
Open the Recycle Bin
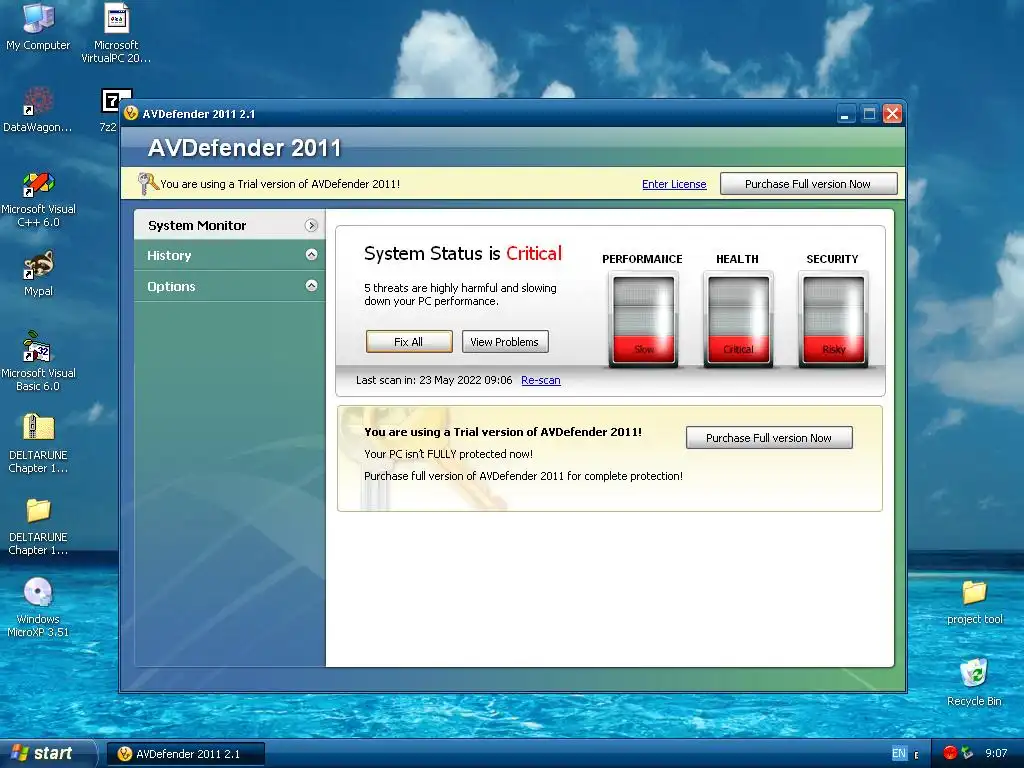click(x=974, y=683)
